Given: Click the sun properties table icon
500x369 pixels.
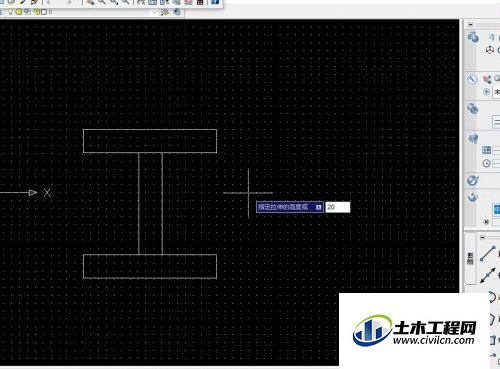Looking at the screenshot, I should [486, 150].
